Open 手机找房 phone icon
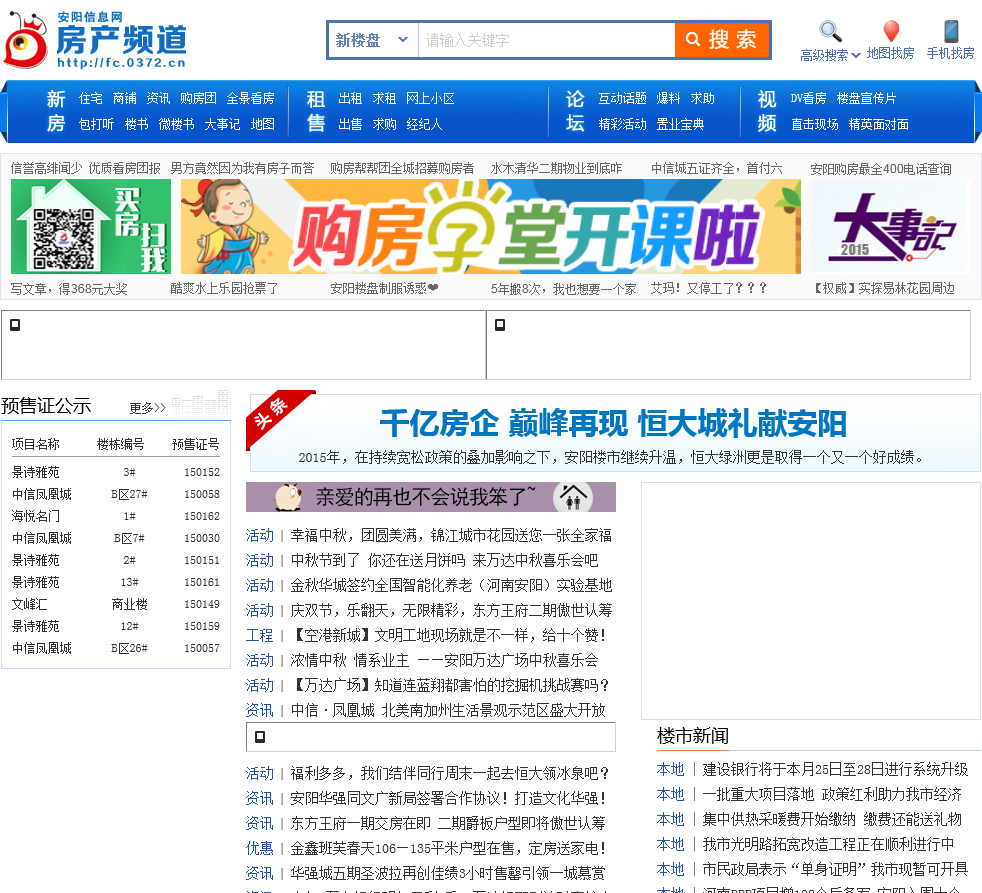Viewport: 982px width, 893px height. (x=951, y=31)
